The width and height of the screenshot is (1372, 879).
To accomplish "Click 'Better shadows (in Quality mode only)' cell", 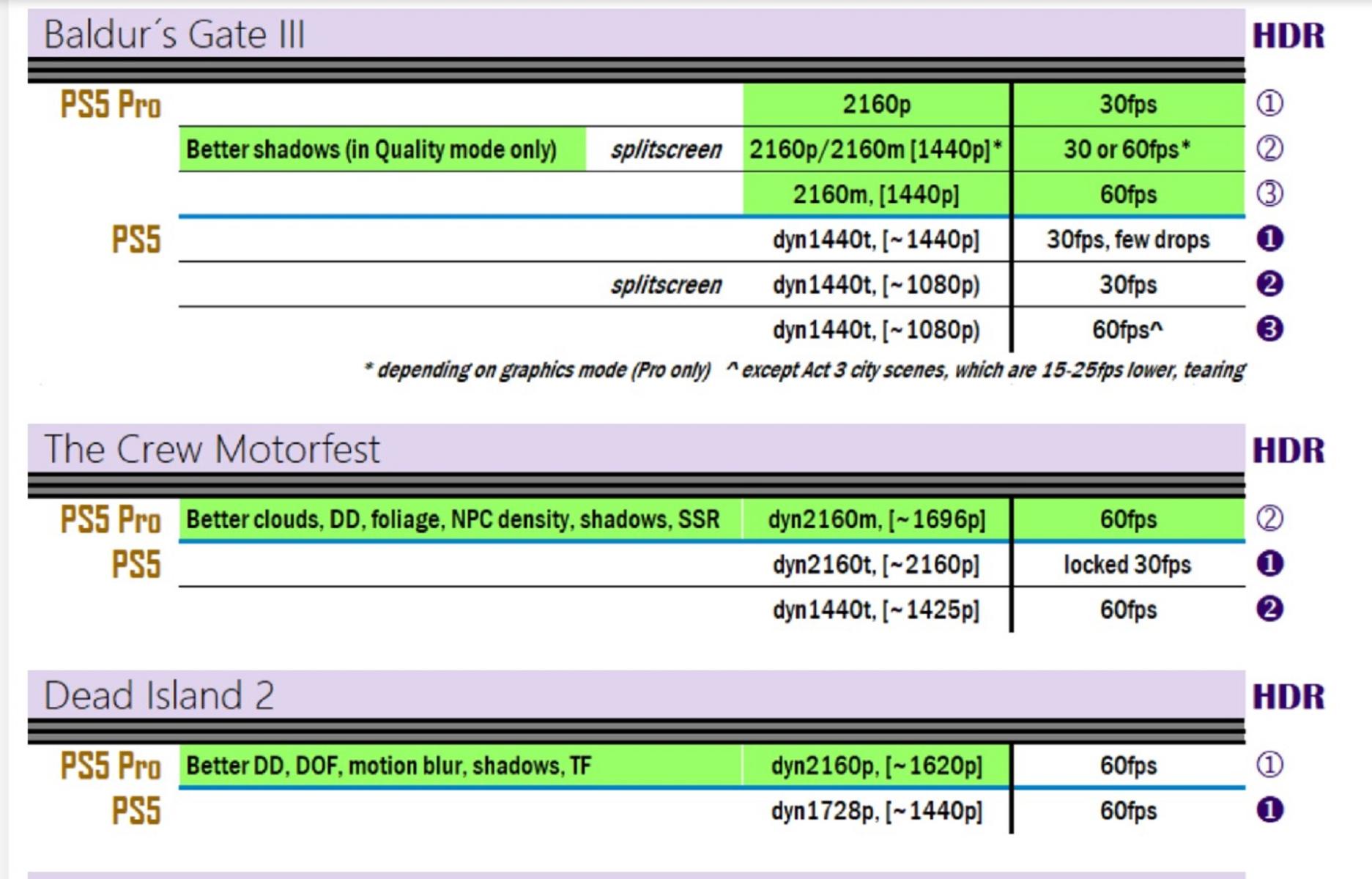I will tap(382, 149).
